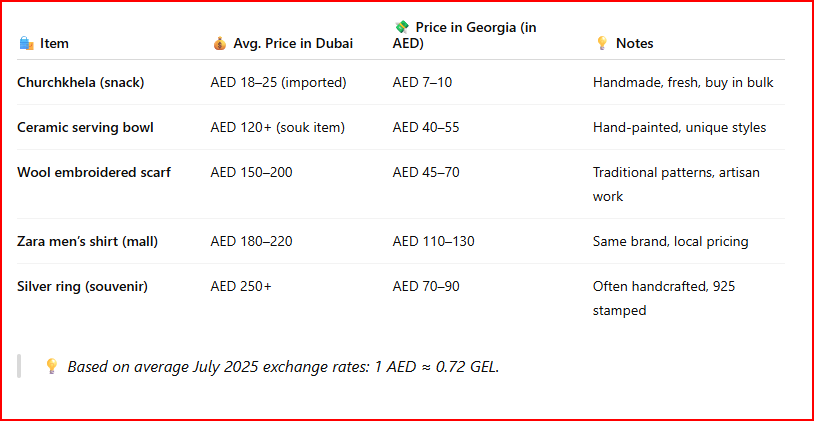Click the Handmade, fresh, buy in bulk note
Screen dimensions: 814x421
pyautogui.click(x=683, y=82)
